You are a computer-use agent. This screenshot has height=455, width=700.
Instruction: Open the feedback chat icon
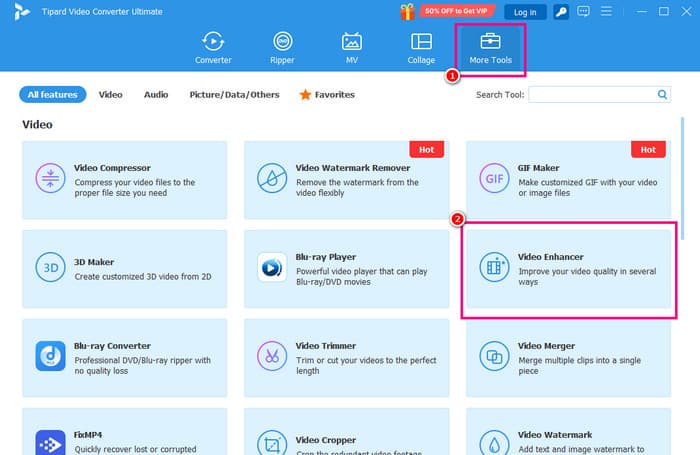click(x=584, y=12)
